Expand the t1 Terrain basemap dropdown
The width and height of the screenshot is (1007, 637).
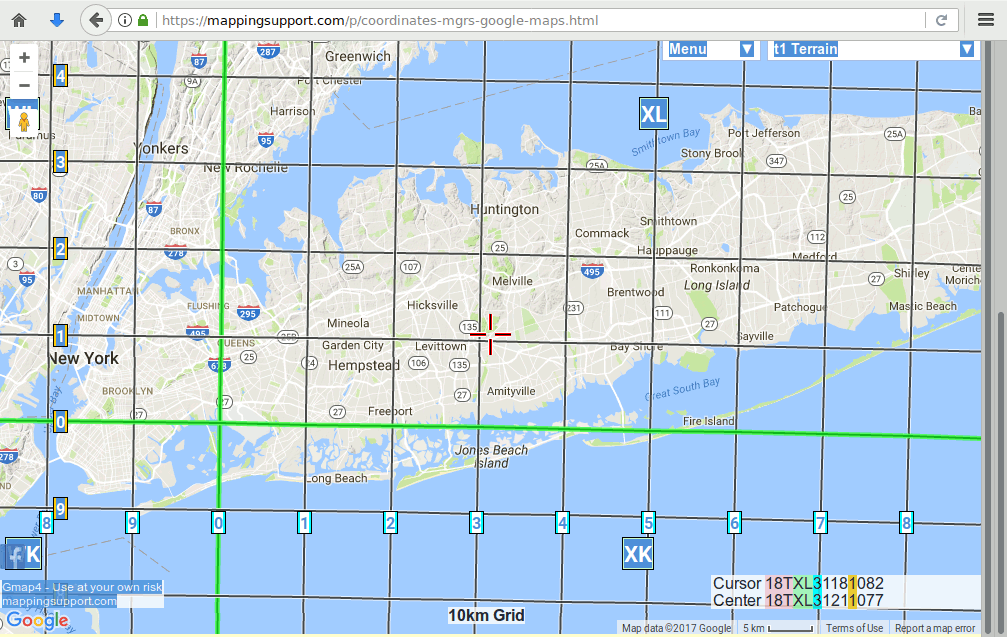pyautogui.click(x=871, y=49)
